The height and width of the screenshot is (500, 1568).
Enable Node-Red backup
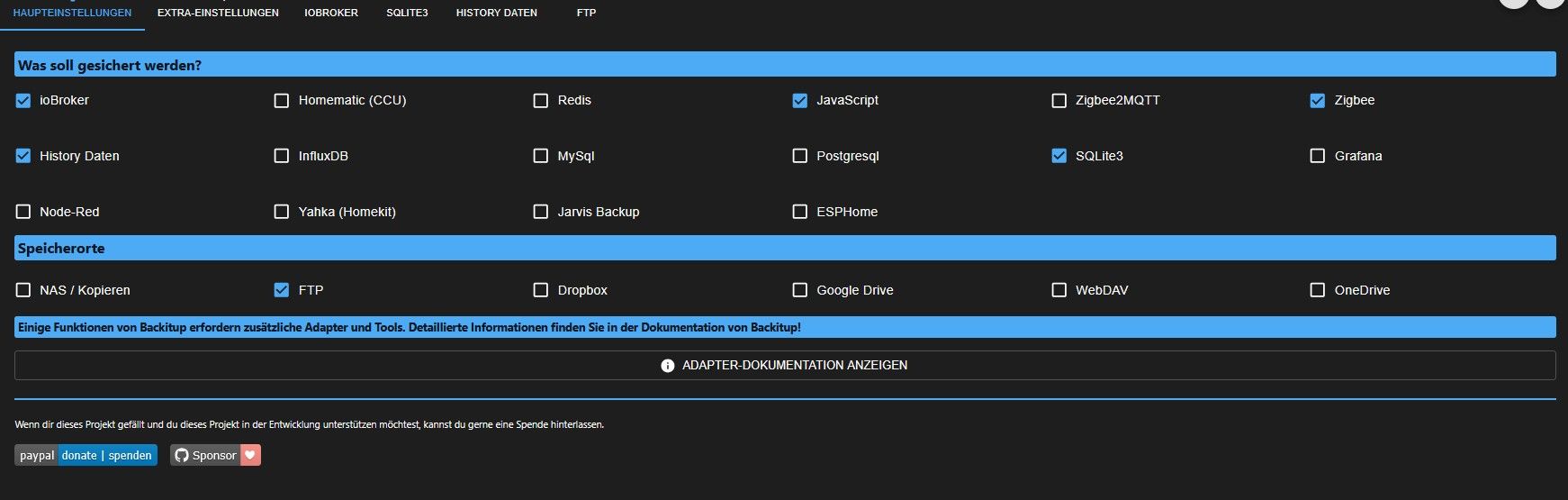(23, 212)
